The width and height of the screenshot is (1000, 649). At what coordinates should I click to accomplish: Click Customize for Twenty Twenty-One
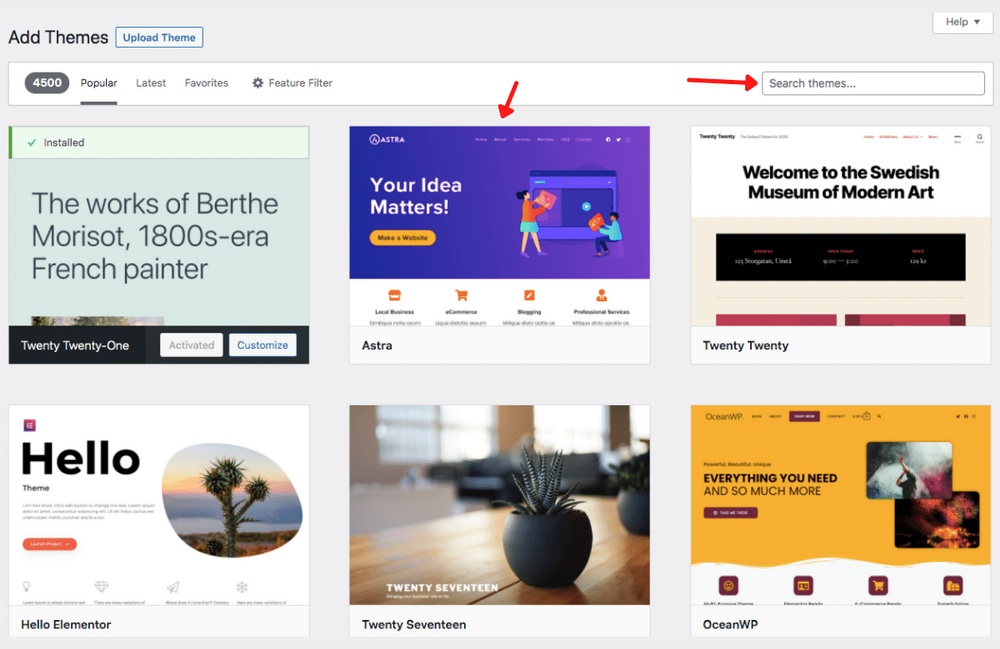pyautogui.click(x=262, y=345)
